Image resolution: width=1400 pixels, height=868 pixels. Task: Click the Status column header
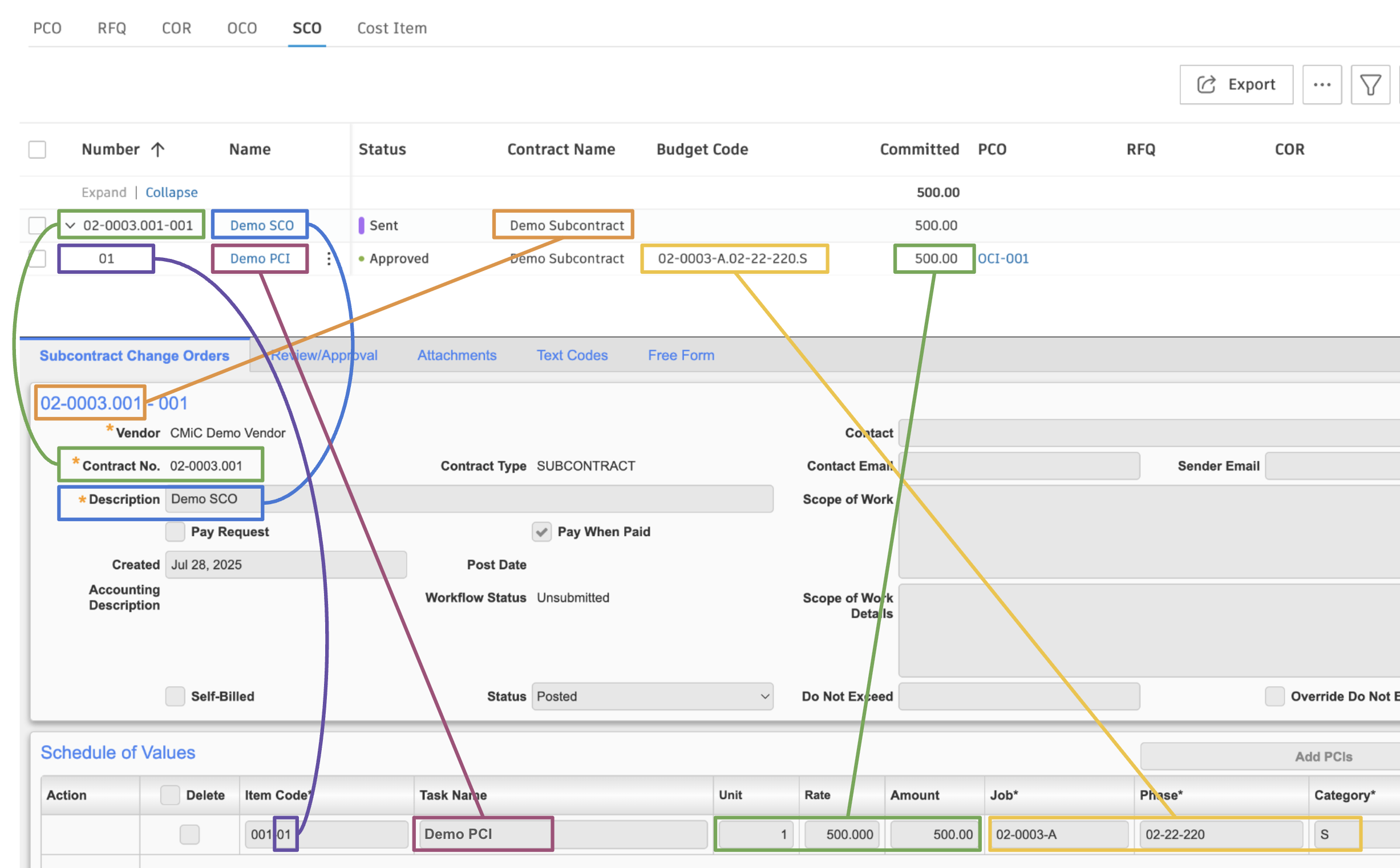tap(382, 149)
